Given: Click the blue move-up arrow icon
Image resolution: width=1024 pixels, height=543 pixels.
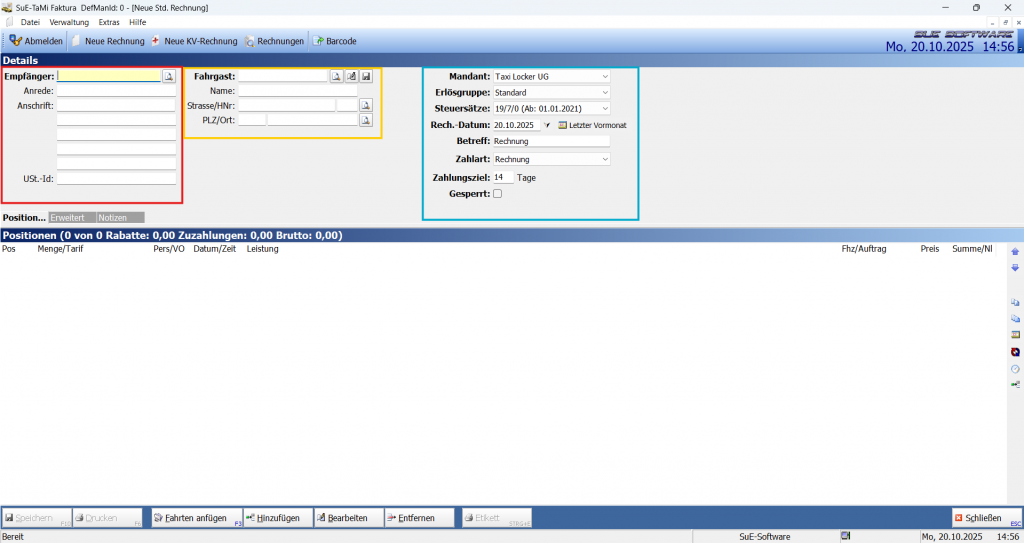Looking at the screenshot, I should tap(1015, 252).
